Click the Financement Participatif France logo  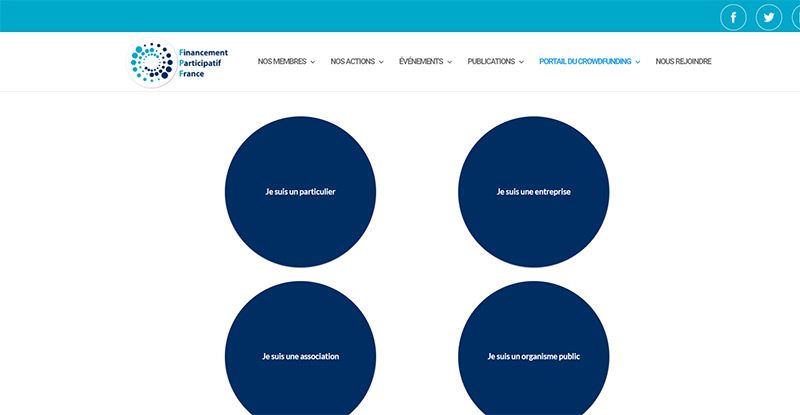click(178, 62)
